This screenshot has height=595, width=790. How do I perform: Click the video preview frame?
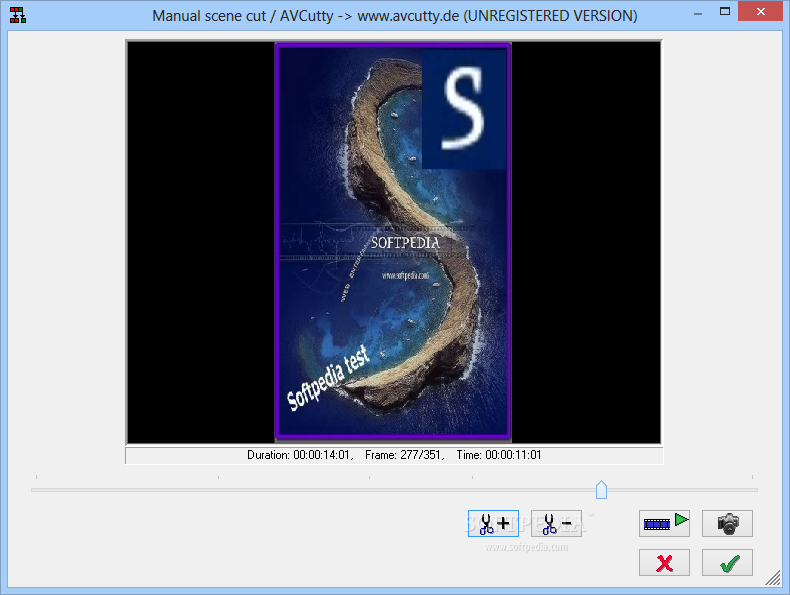[393, 242]
